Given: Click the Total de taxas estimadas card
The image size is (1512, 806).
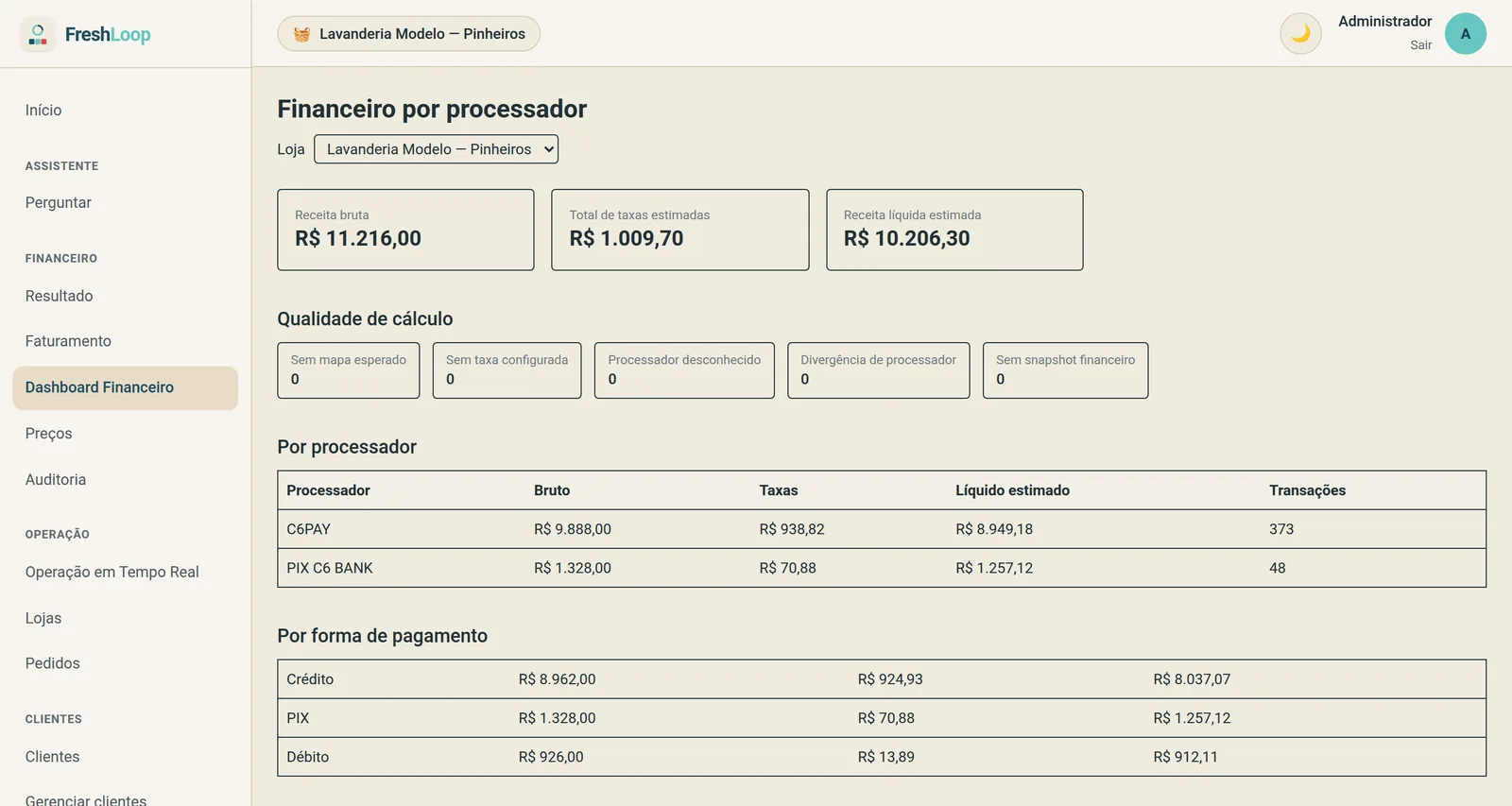Looking at the screenshot, I should click(680, 230).
